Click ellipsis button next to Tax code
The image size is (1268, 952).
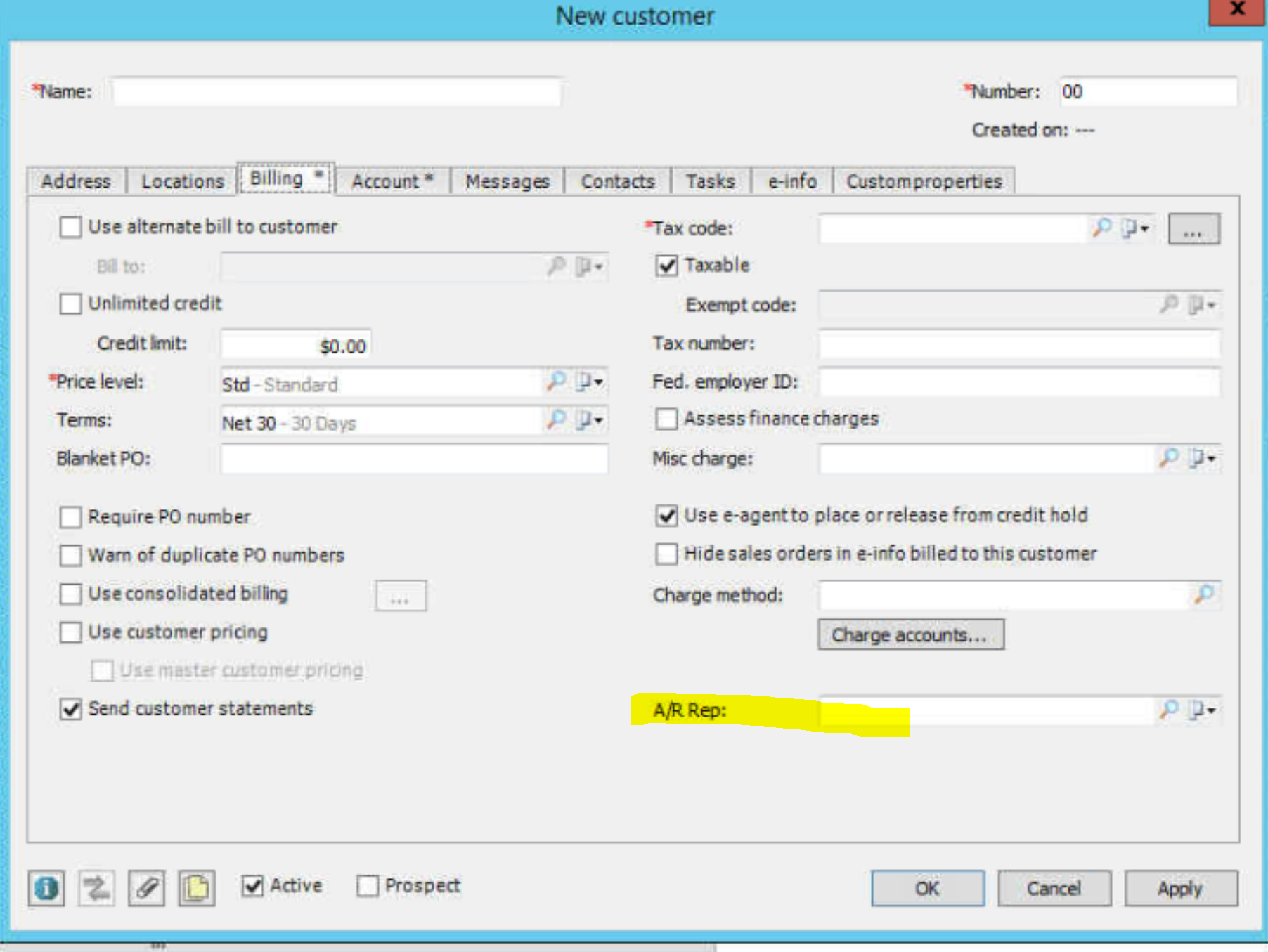(x=1193, y=229)
